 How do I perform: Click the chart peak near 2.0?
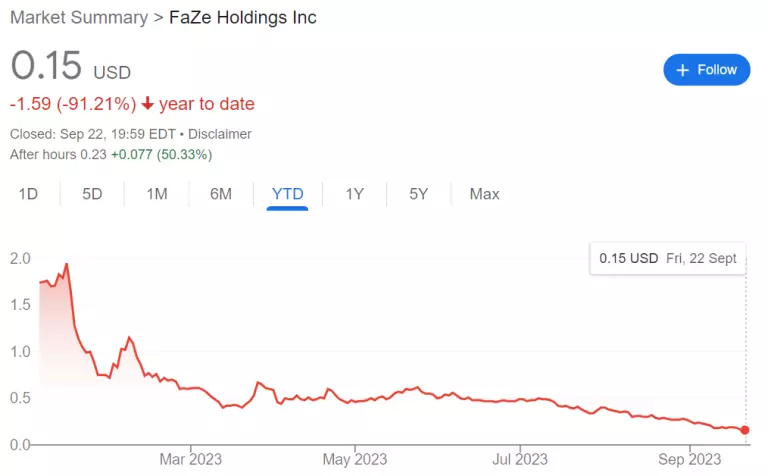66,265
